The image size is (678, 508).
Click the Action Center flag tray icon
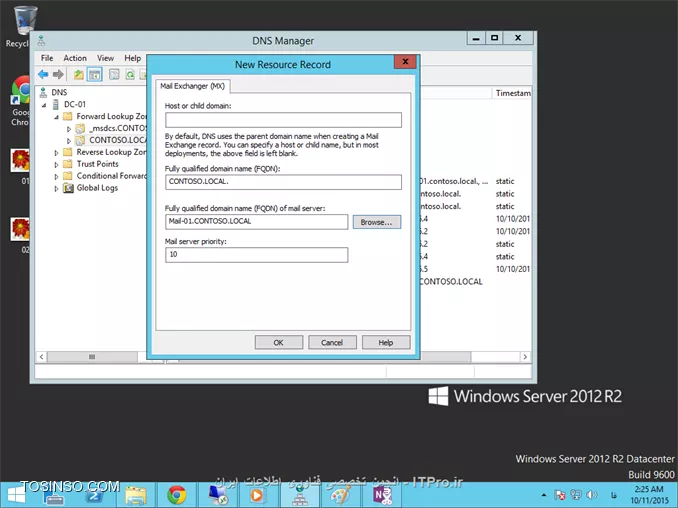(560, 495)
